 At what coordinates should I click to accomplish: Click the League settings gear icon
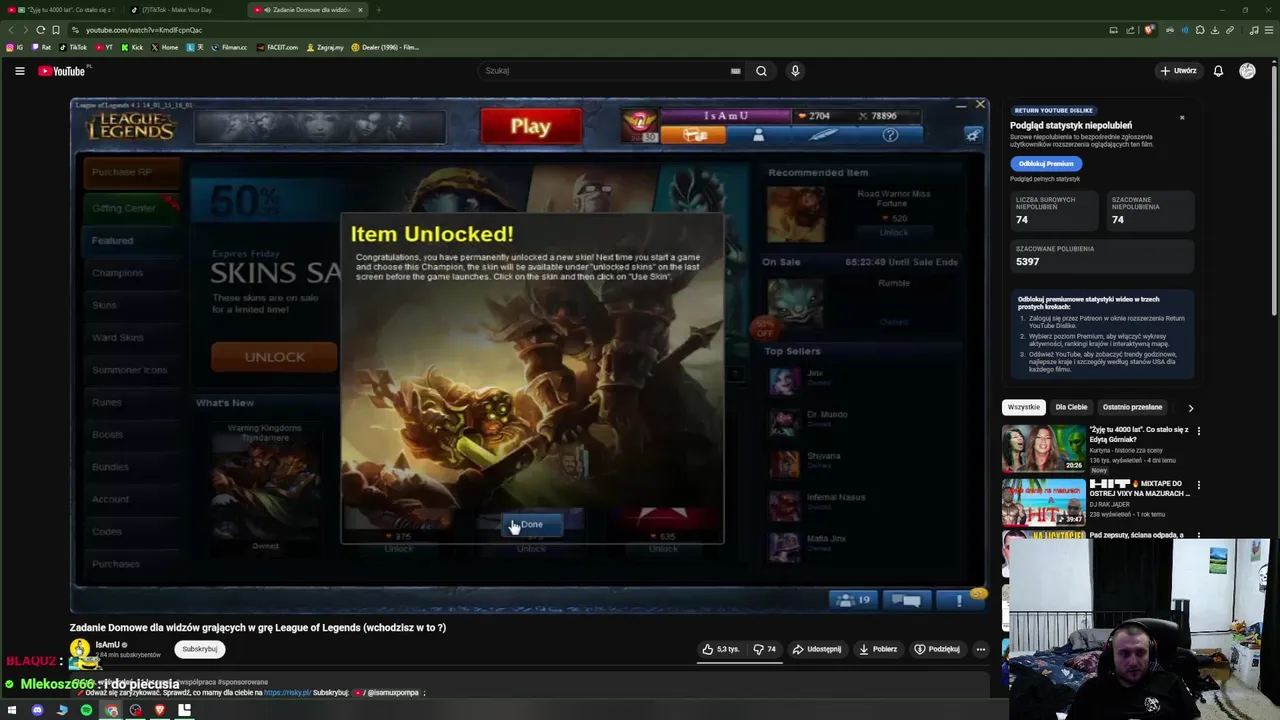click(x=972, y=135)
